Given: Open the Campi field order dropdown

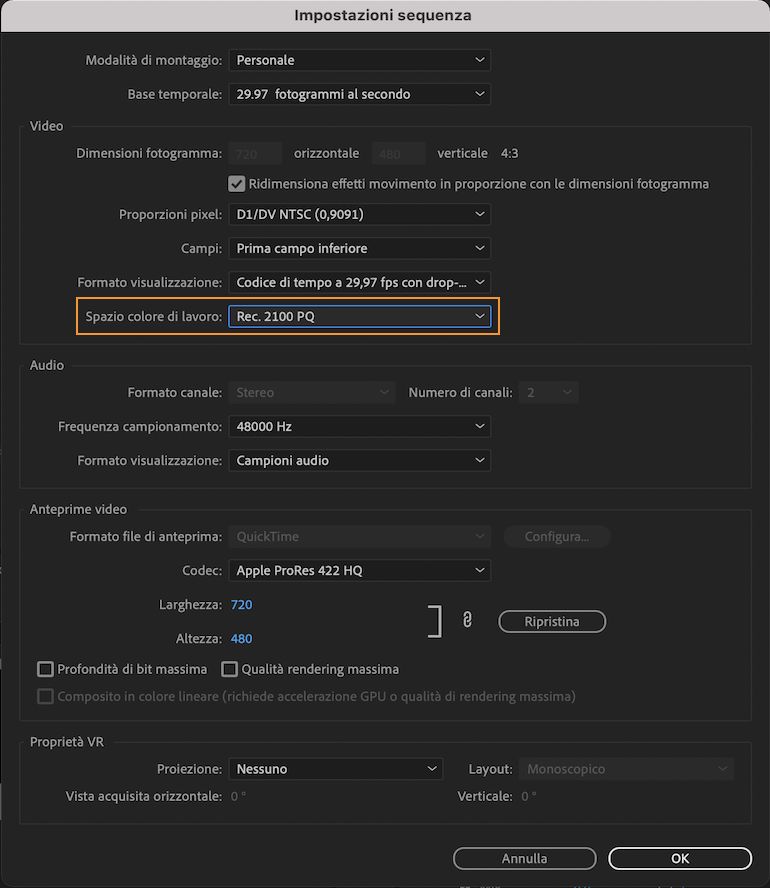Looking at the screenshot, I should click(x=359, y=248).
